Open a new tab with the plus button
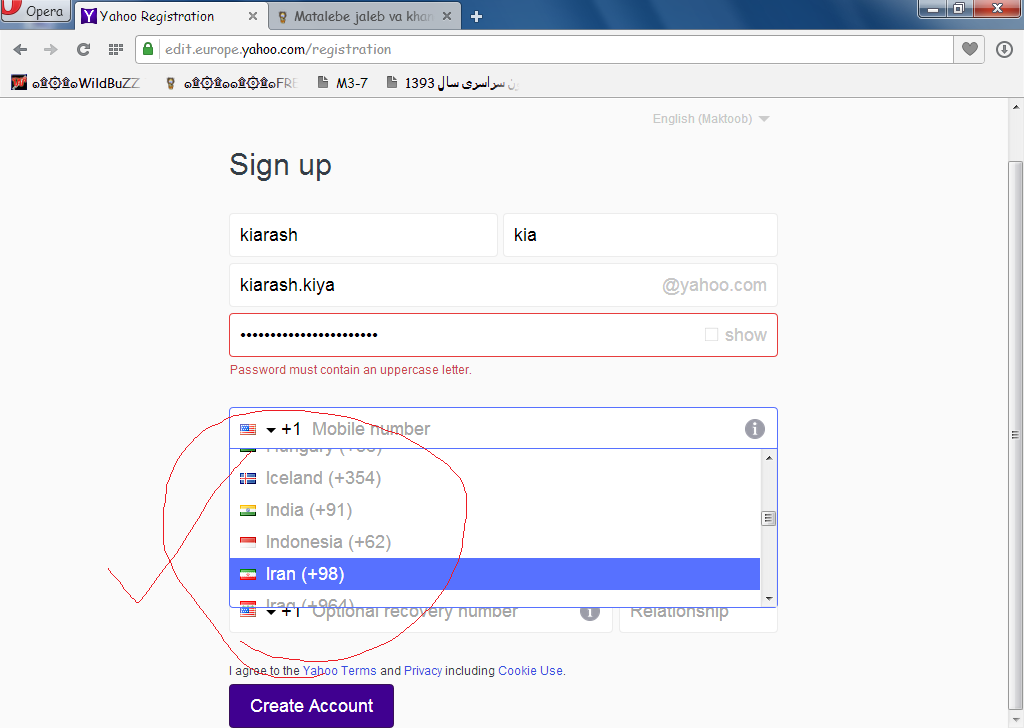 [477, 16]
